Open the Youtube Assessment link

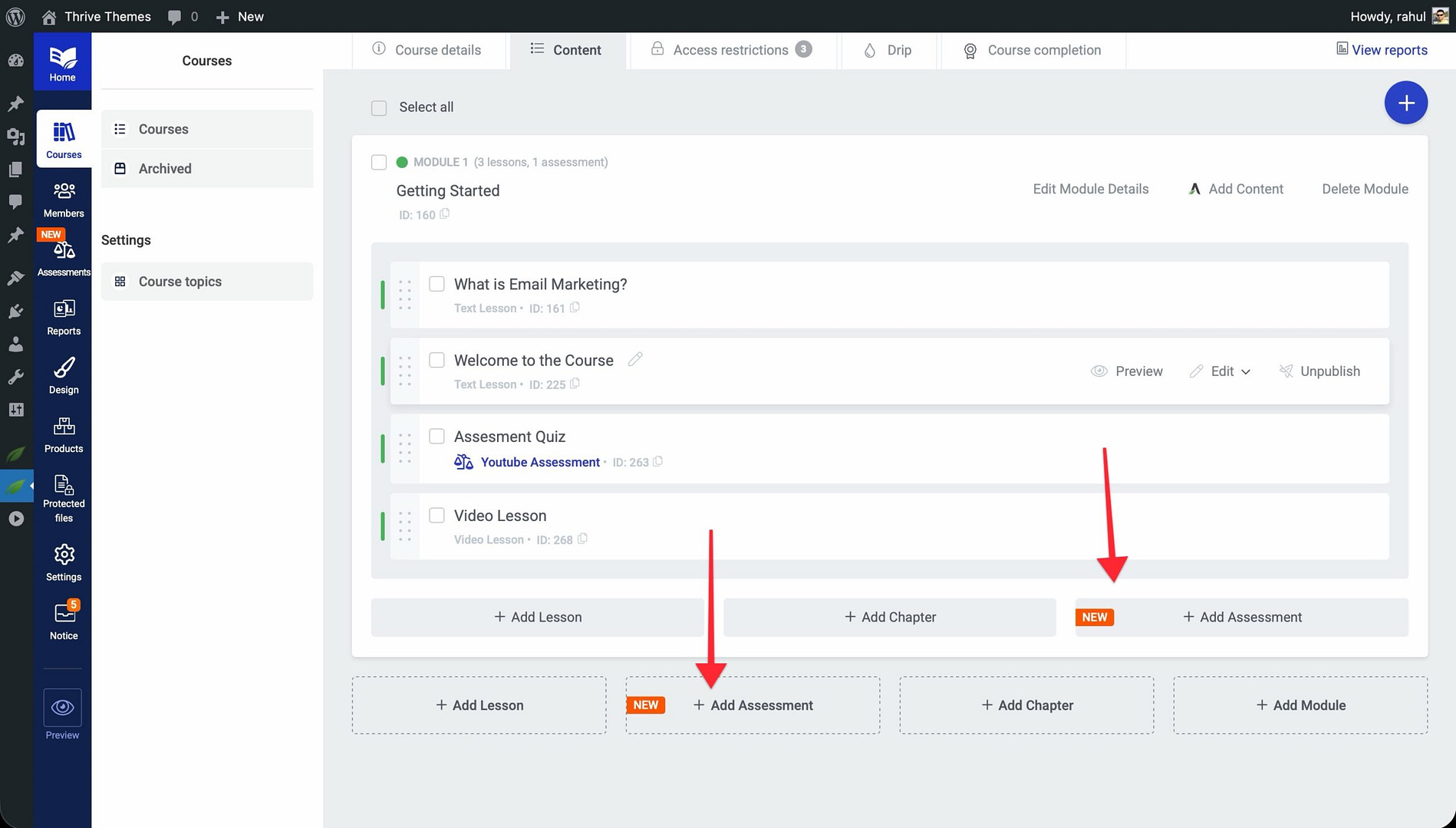click(540, 462)
